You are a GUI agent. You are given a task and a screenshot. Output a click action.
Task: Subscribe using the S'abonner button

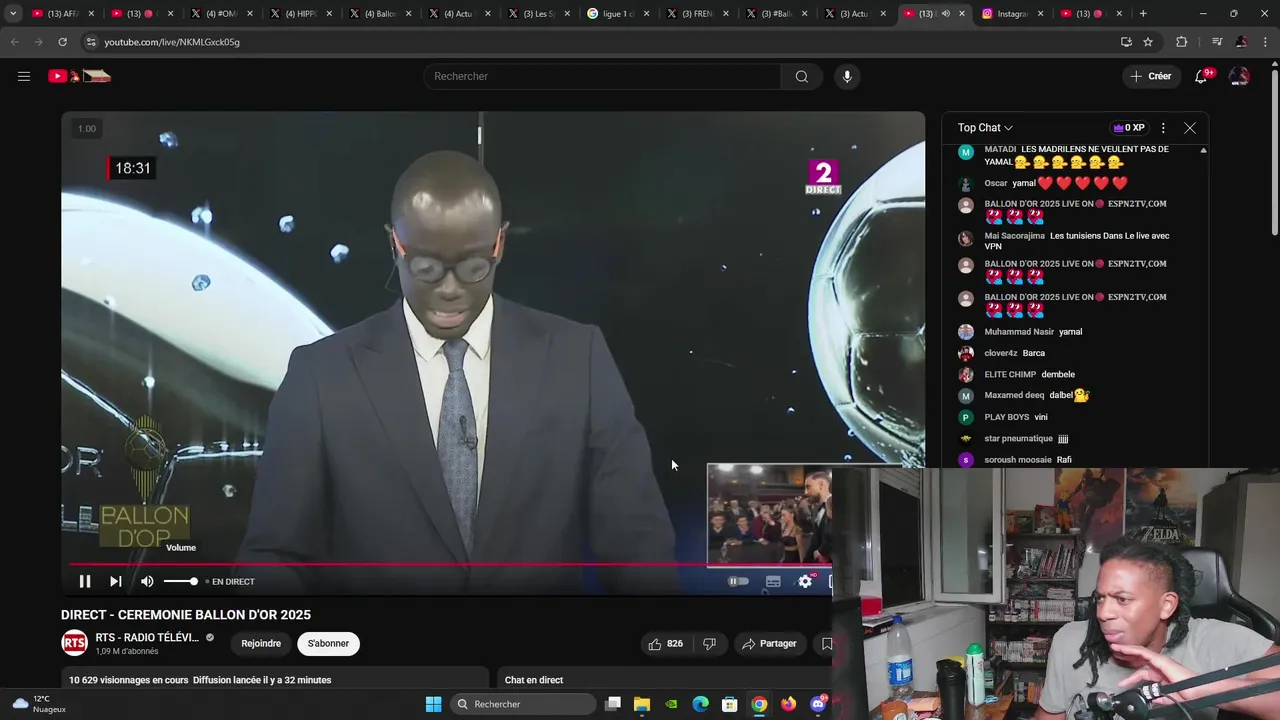(x=328, y=643)
